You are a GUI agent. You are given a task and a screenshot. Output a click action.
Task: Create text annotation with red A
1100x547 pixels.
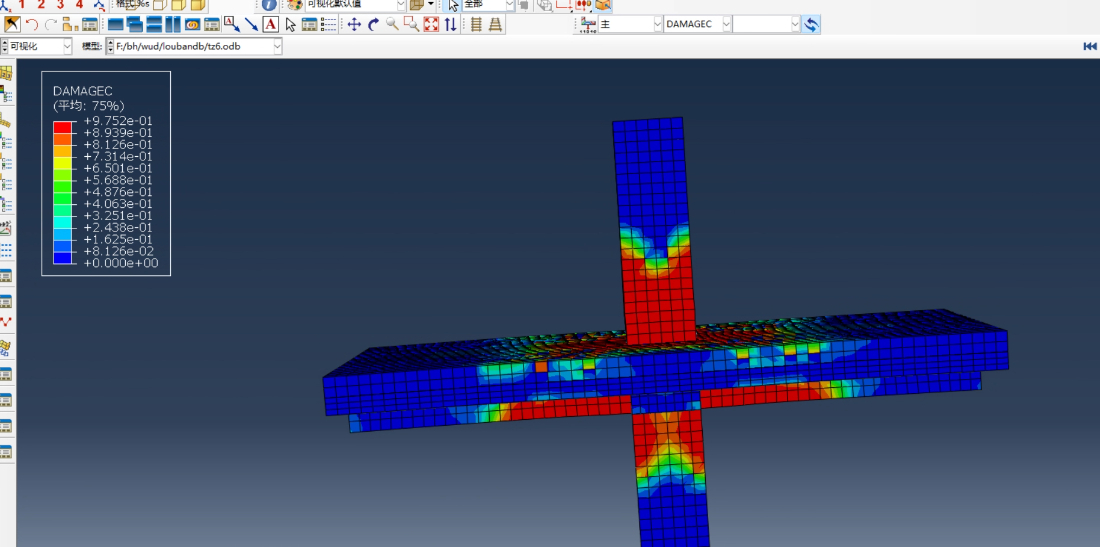tap(271, 25)
